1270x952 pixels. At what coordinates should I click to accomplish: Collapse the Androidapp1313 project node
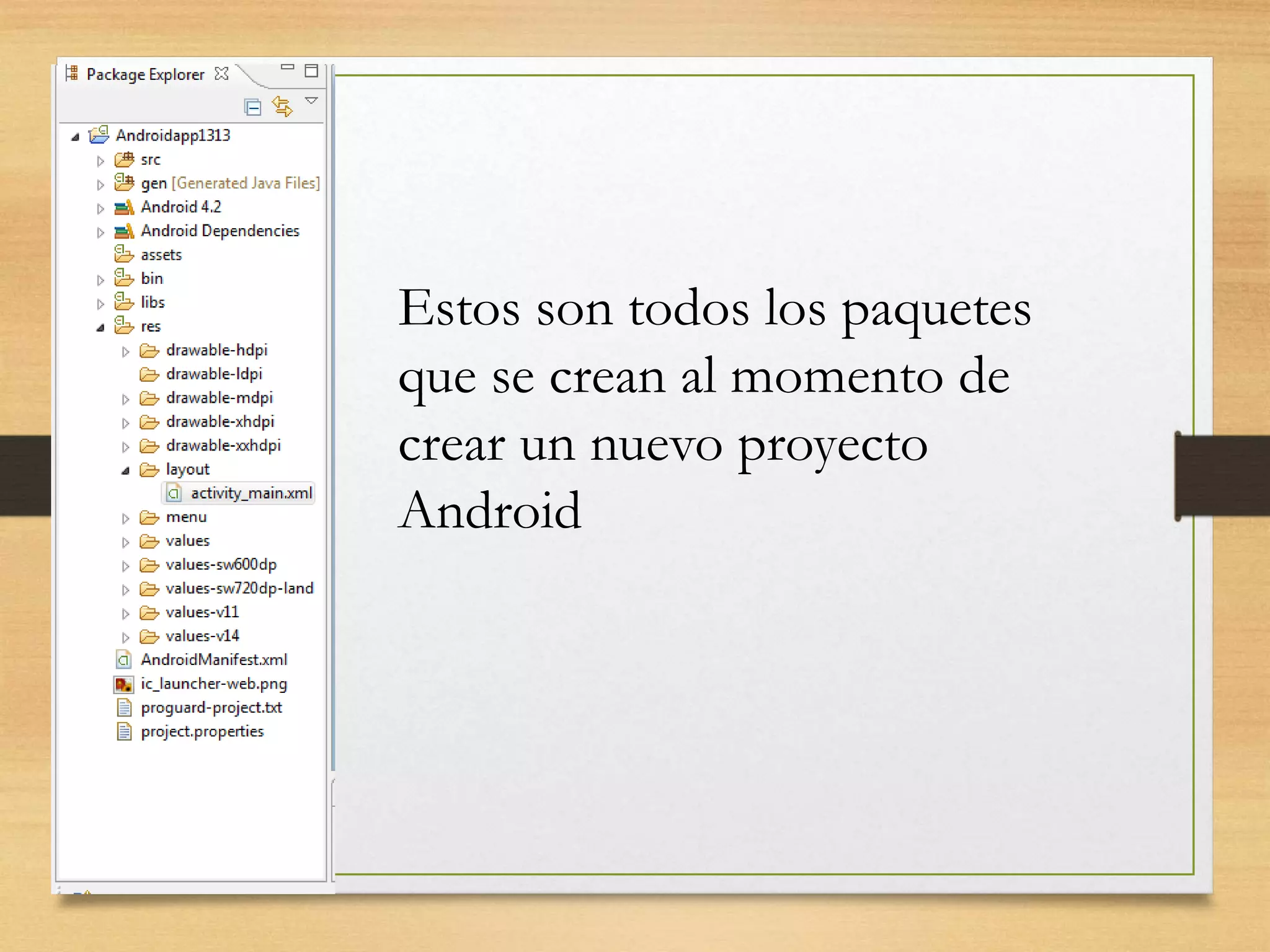(75, 137)
